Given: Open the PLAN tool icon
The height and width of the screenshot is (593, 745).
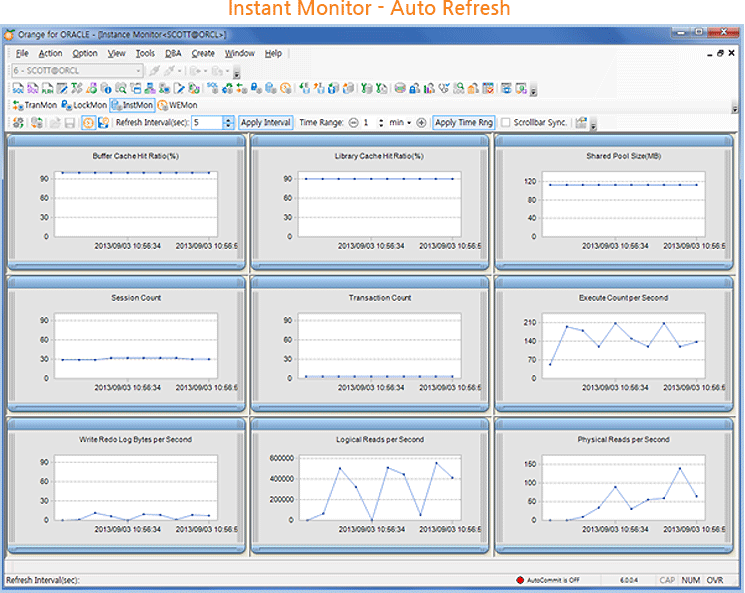Looking at the screenshot, I should click(x=48, y=88).
